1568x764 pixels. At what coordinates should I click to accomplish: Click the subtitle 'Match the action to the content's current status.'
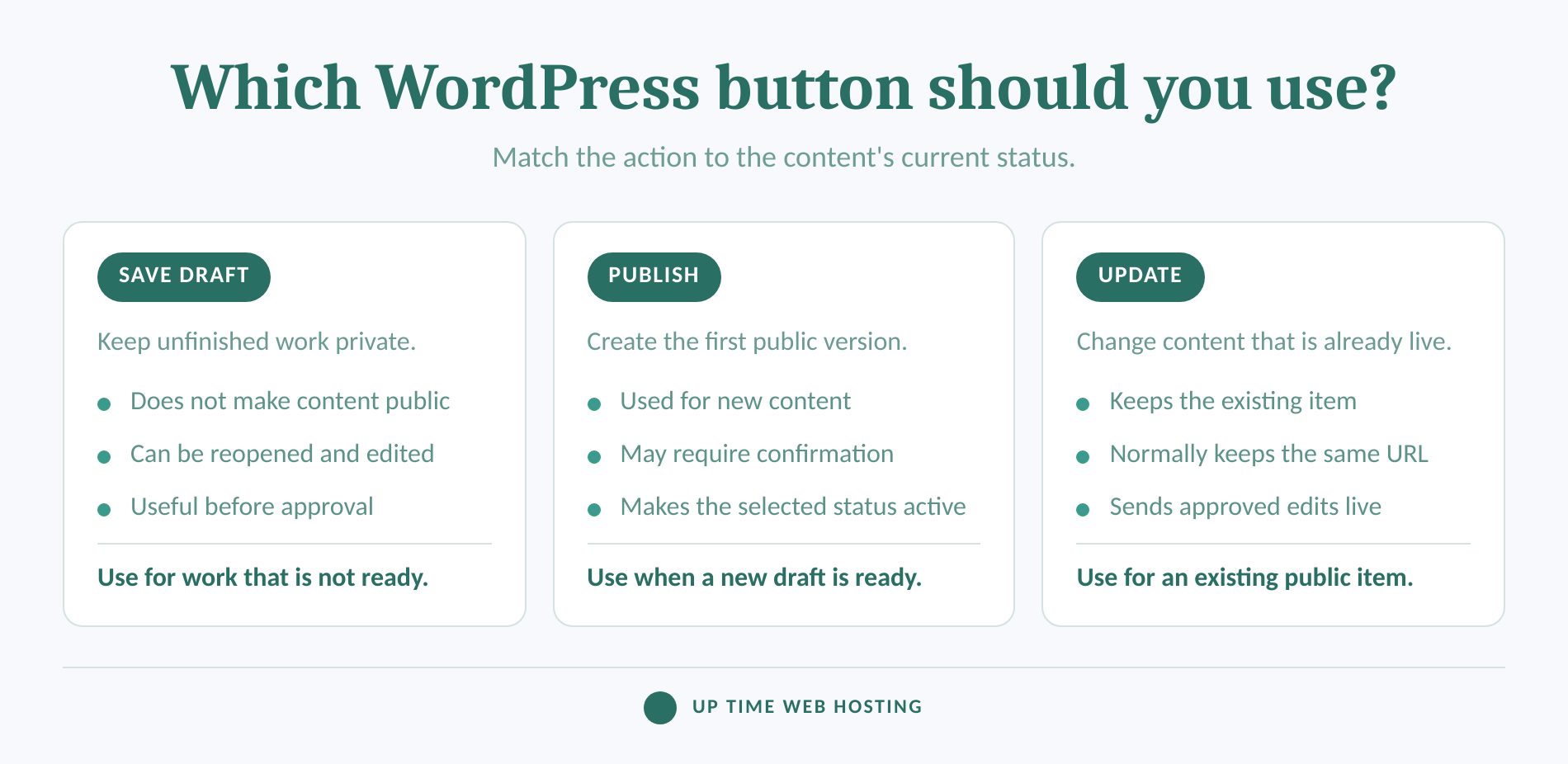[784, 157]
